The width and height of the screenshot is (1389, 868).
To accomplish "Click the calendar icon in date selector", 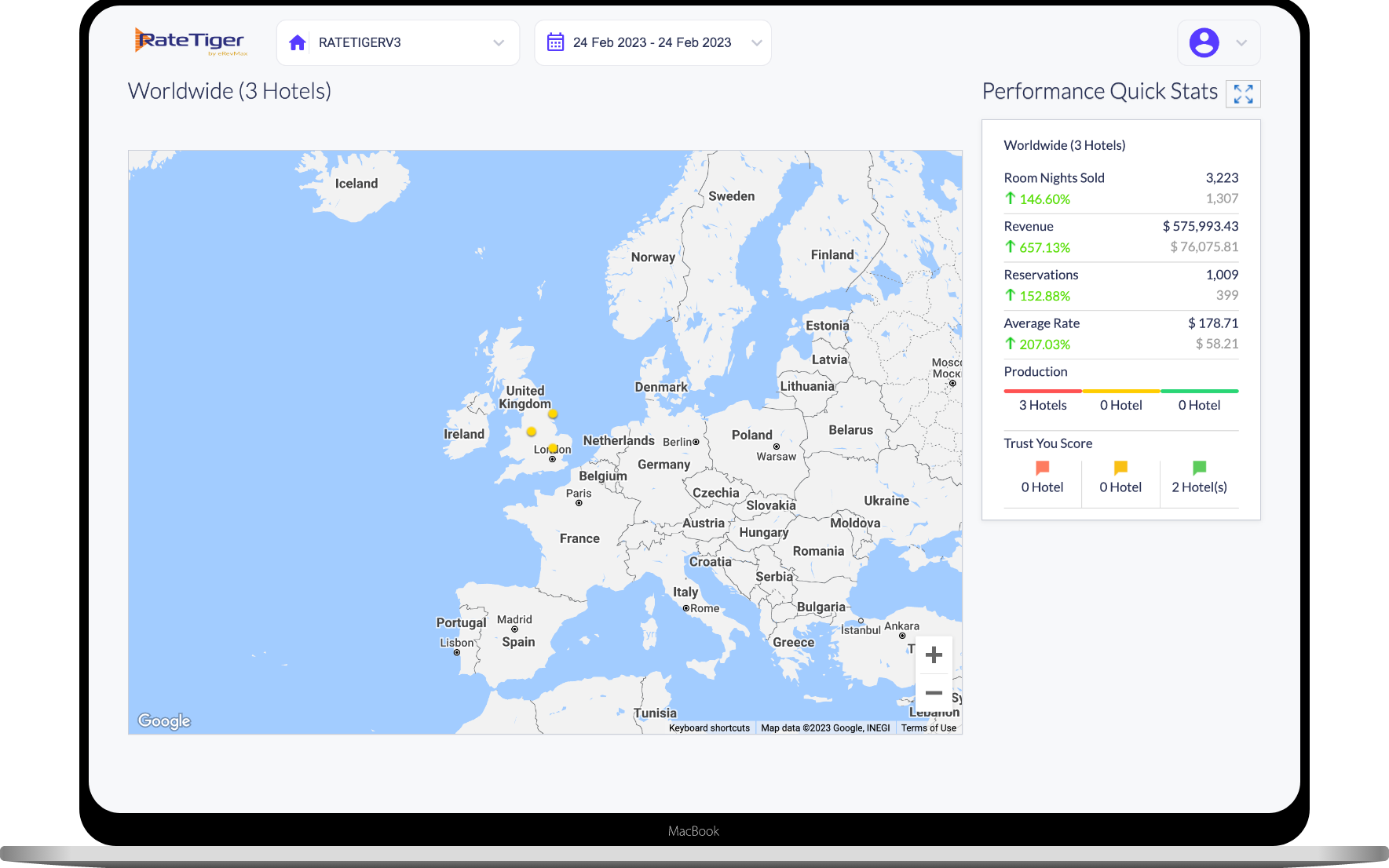I will (555, 42).
